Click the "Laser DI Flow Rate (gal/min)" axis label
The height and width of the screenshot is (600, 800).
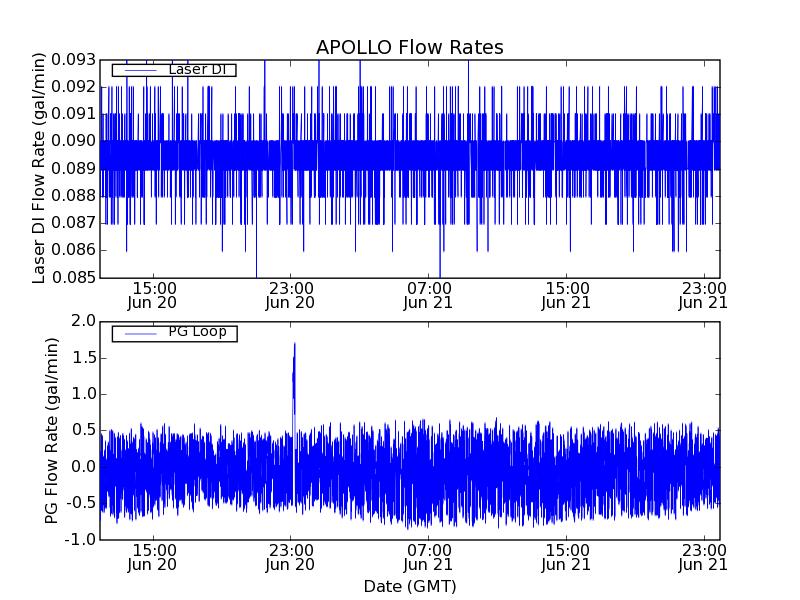(39, 168)
